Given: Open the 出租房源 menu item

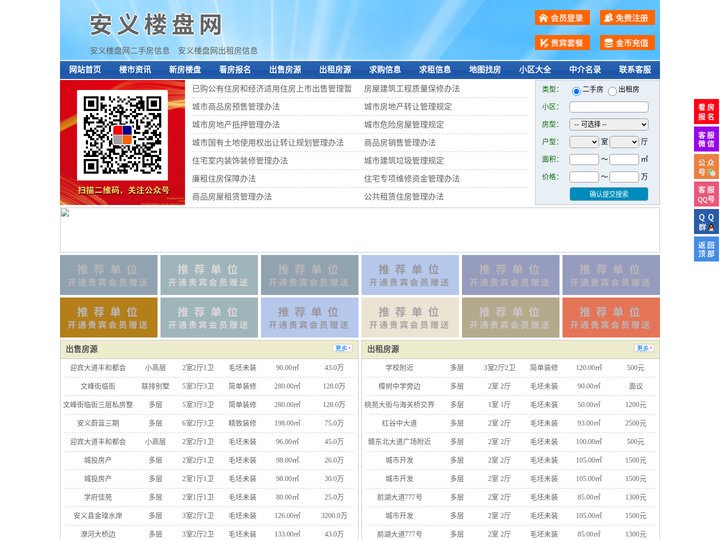Looking at the screenshot, I should tap(335, 70).
